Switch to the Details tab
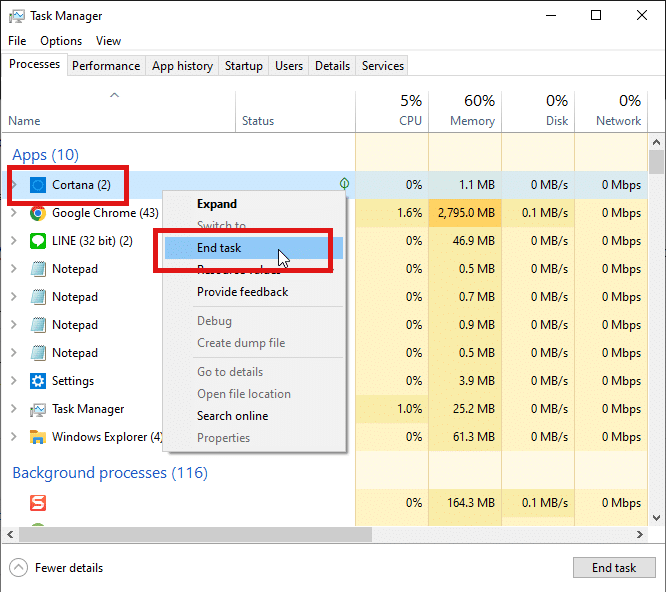 coord(332,66)
